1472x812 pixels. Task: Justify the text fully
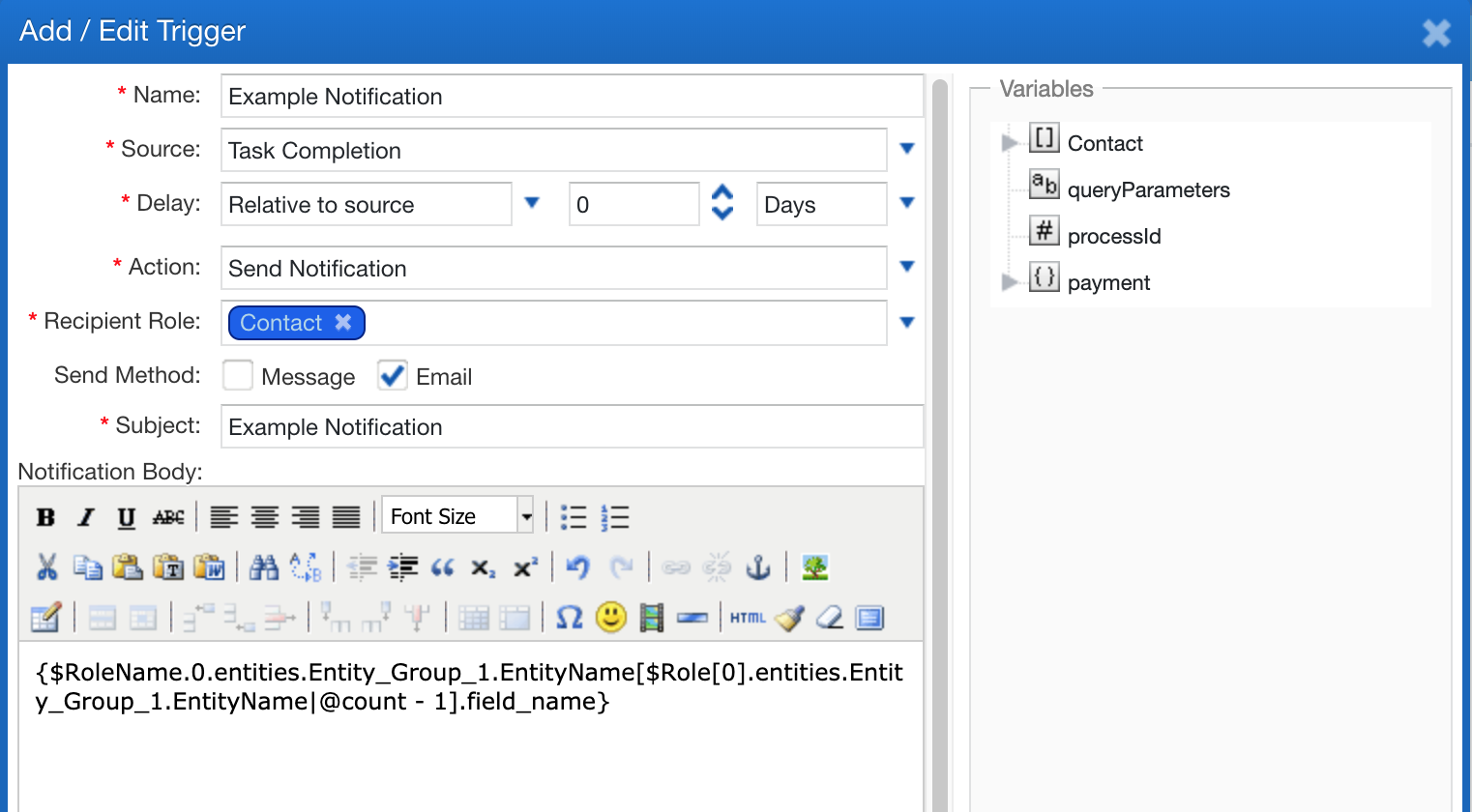[x=346, y=517]
